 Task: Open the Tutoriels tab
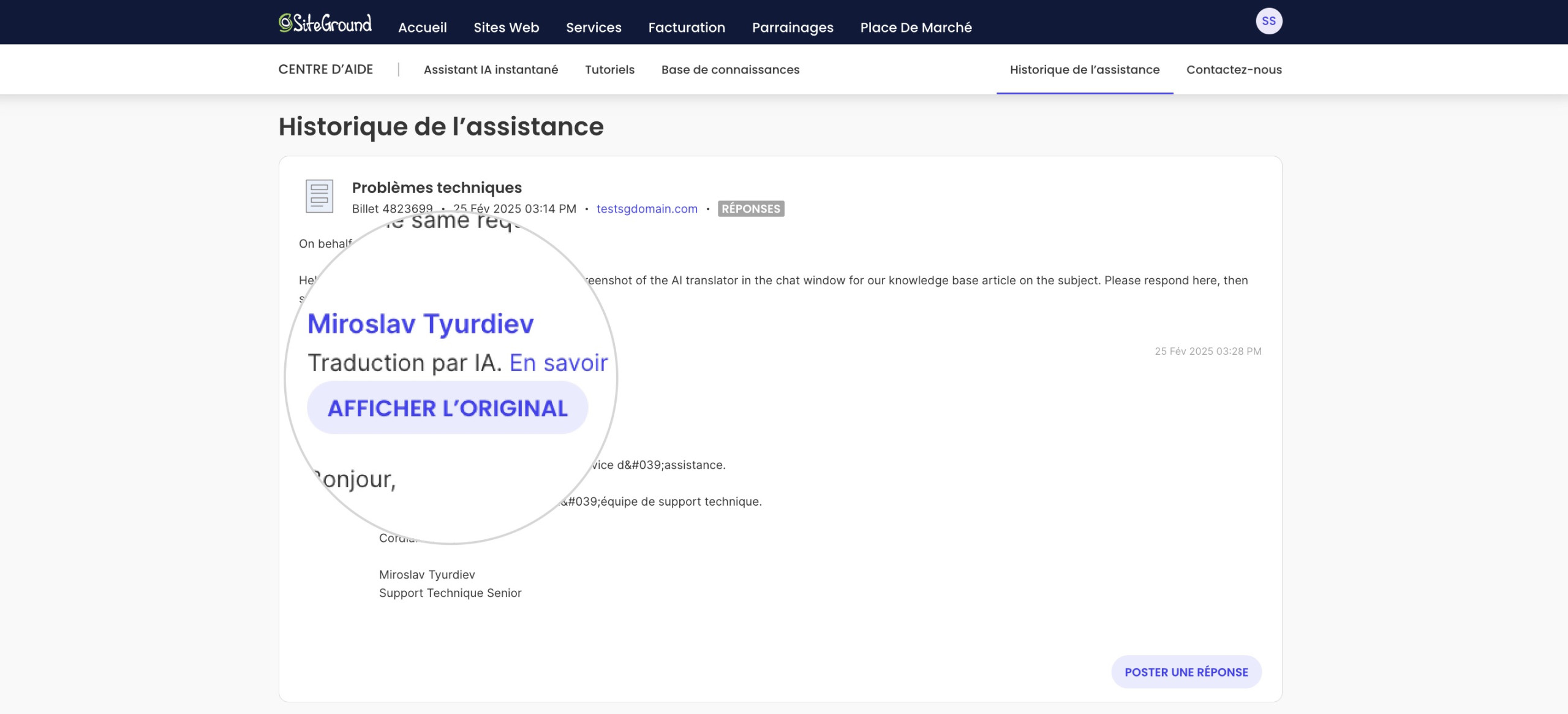609,69
